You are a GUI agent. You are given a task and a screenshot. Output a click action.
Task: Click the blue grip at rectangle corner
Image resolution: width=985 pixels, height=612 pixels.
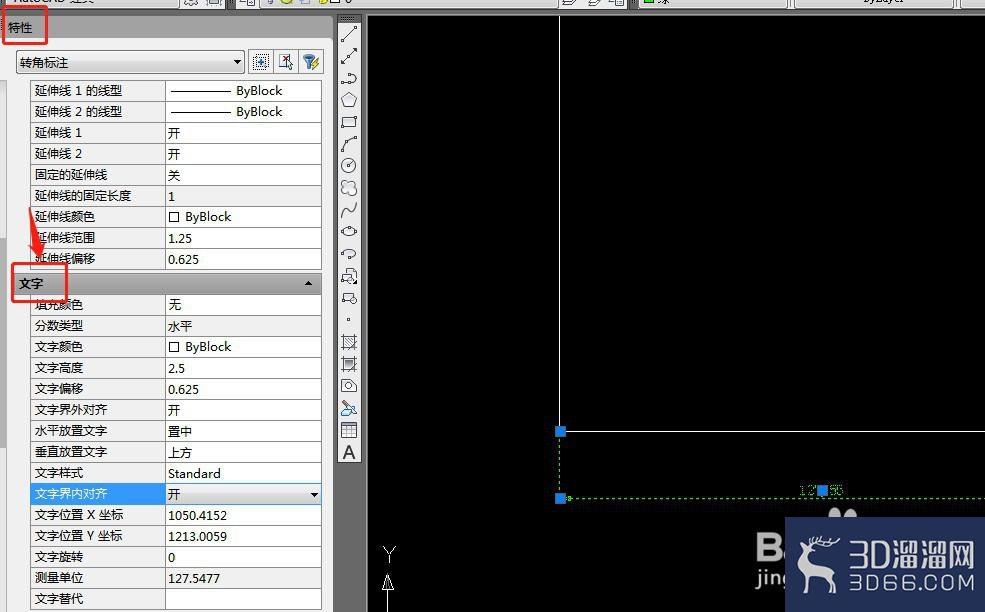tap(560, 432)
